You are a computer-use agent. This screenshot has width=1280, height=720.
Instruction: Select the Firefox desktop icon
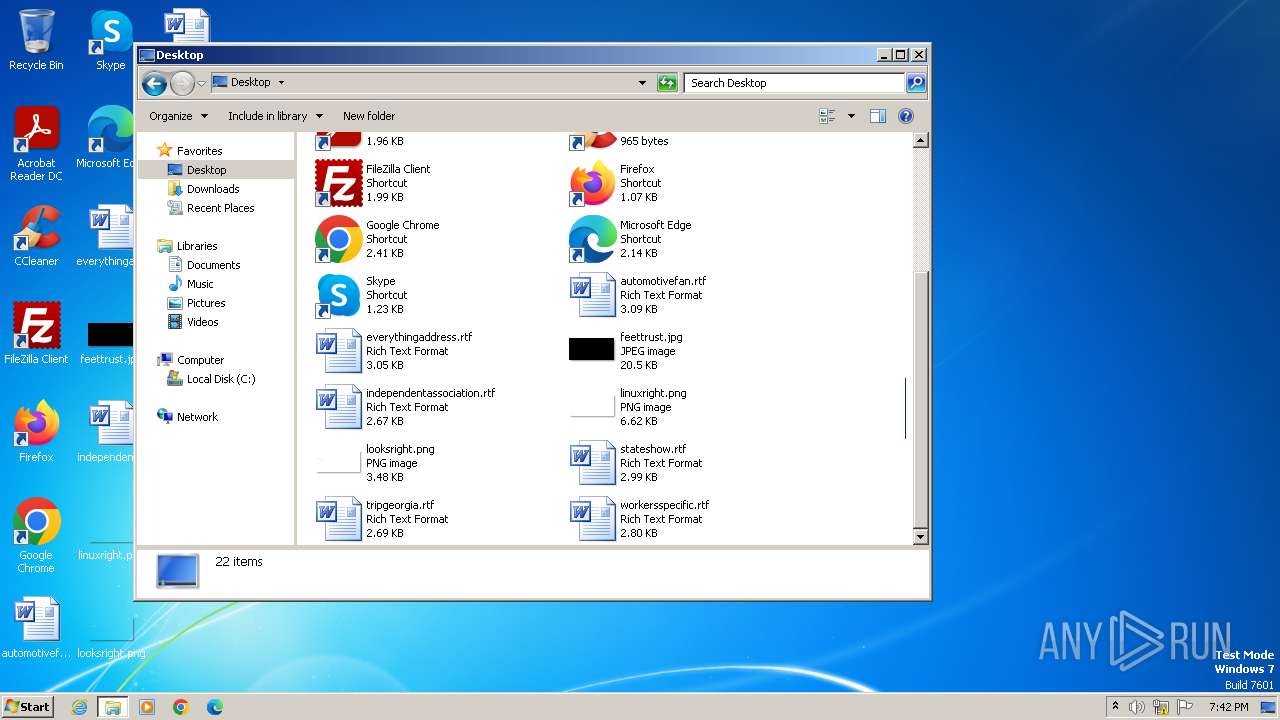click(x=36, y=431)
